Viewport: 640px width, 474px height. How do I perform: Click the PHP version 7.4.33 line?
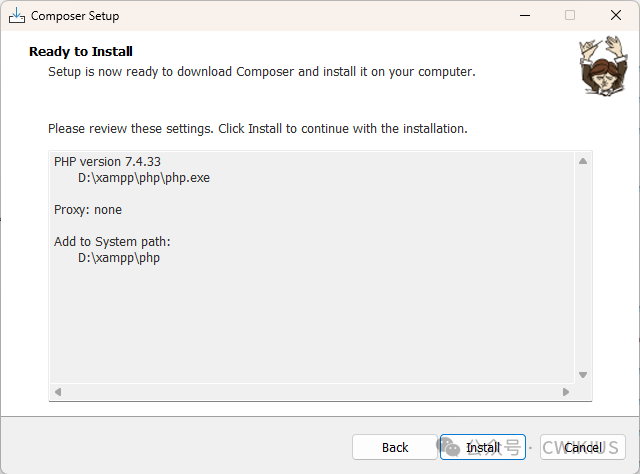107,161
